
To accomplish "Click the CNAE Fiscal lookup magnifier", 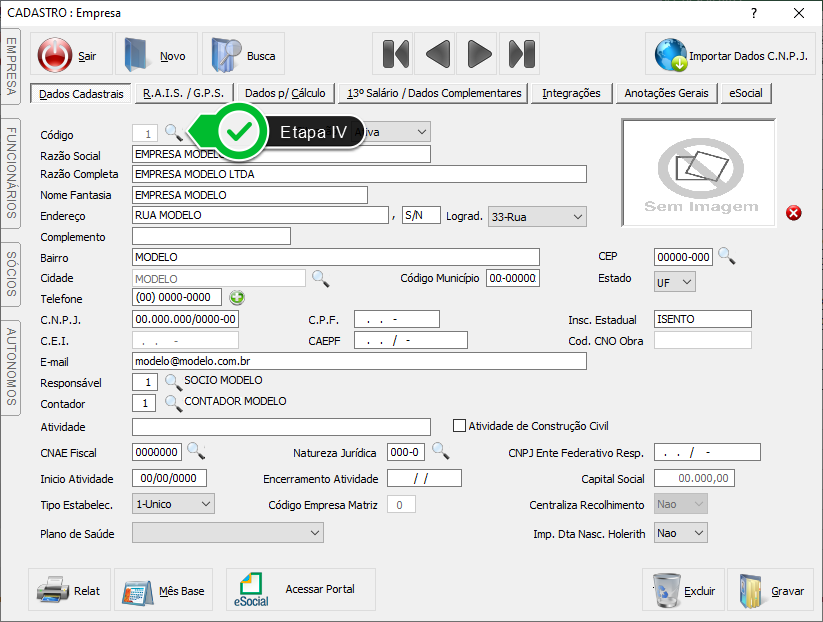I will [x=195, y=451].
